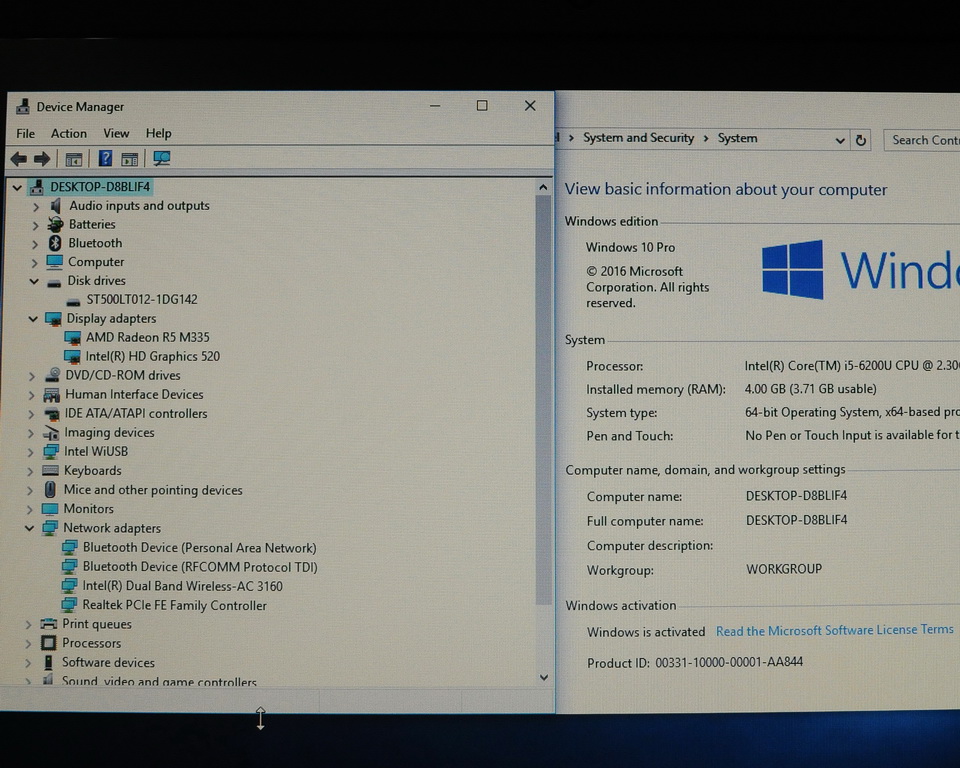This screenshot has width=960, height=768.
Task: Click the ST500LT012-1DG142 disk icon
Action: 73,301
